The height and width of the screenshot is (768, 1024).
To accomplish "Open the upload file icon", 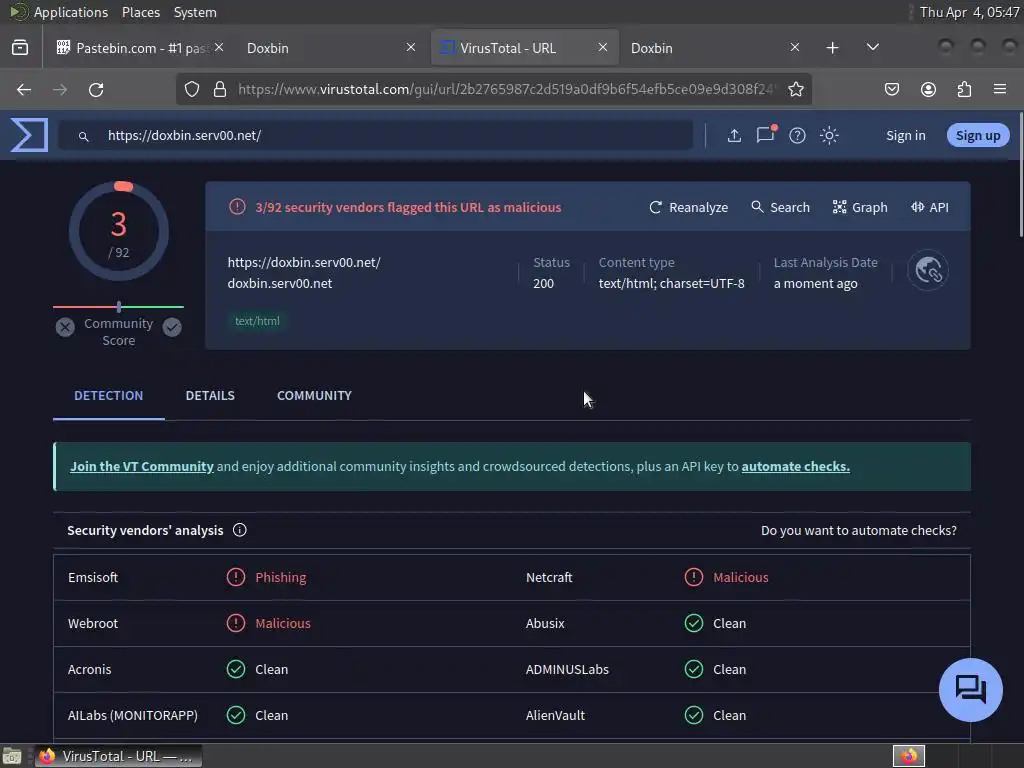I will click(734, 135).
